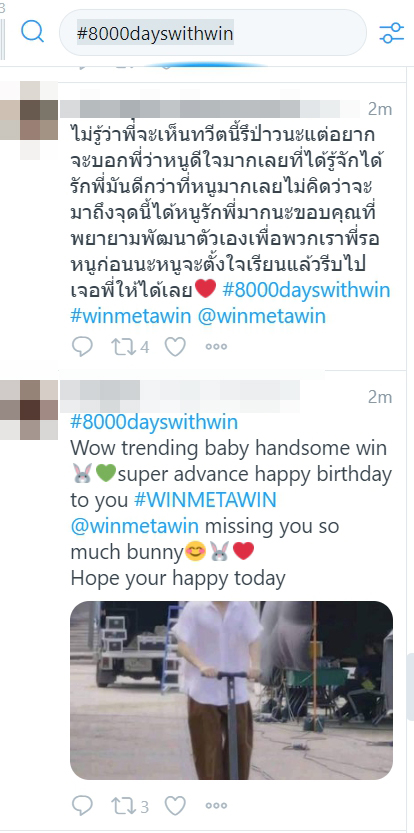The width and height of the screenshot is (414, 833).
Task: Open @winmetawin mention before 'missing you'
Action: (134, 526)
